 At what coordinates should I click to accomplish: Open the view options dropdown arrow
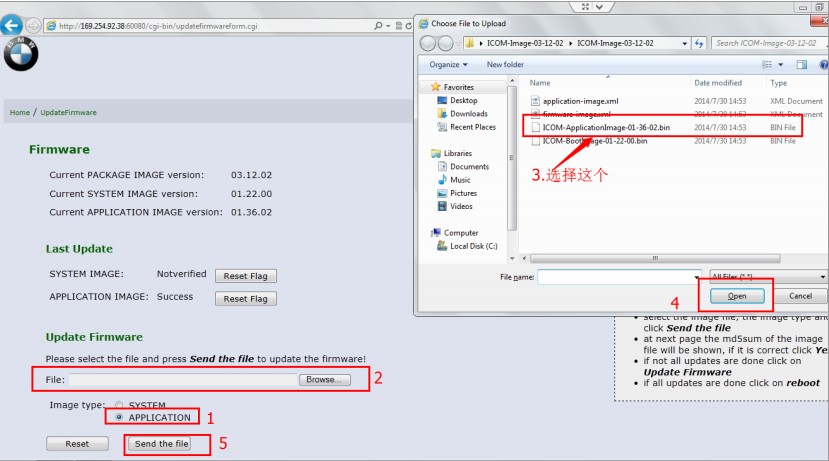point(780,64)
